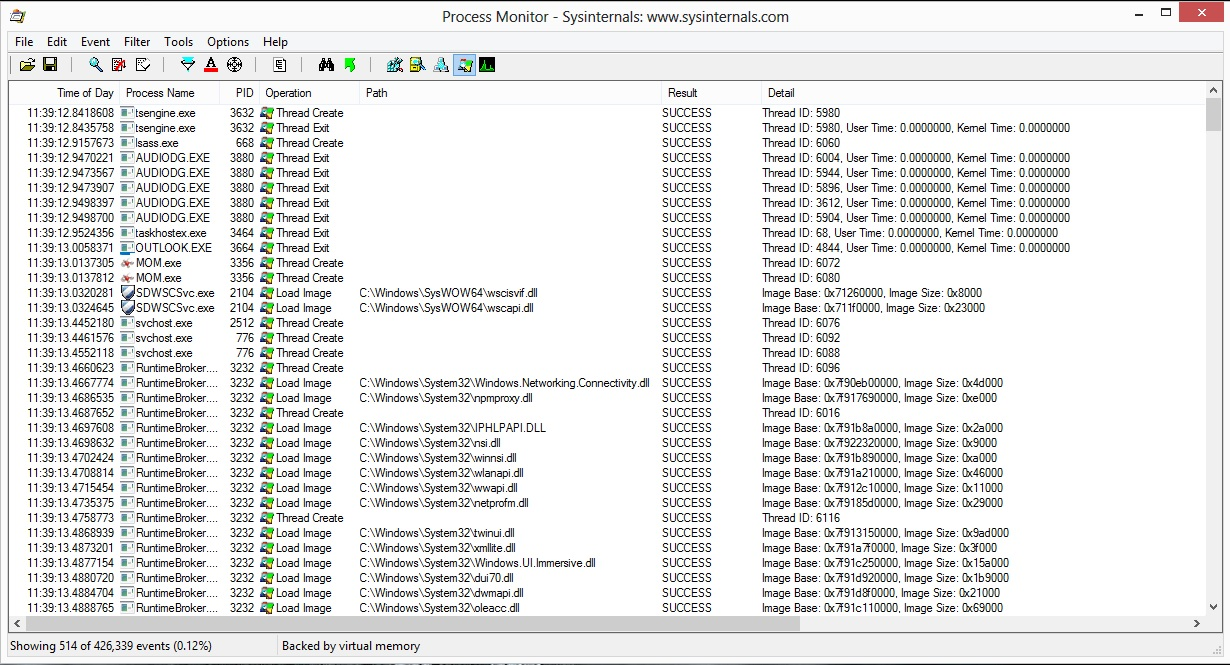Click 'Backed by virtual memory' status text
The image size is (1230, 665).
point(351,646)
